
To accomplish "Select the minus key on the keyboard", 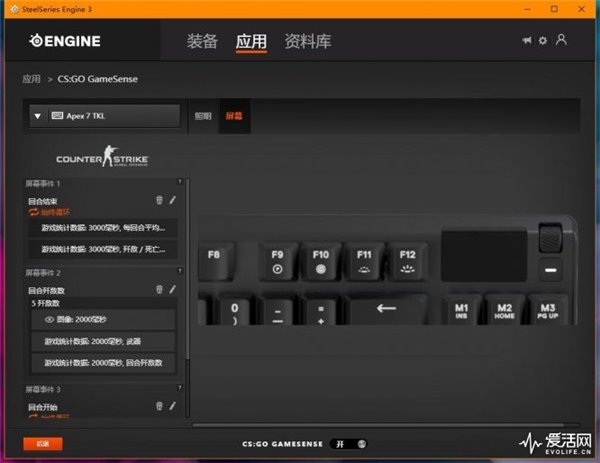I will (278, 311).
